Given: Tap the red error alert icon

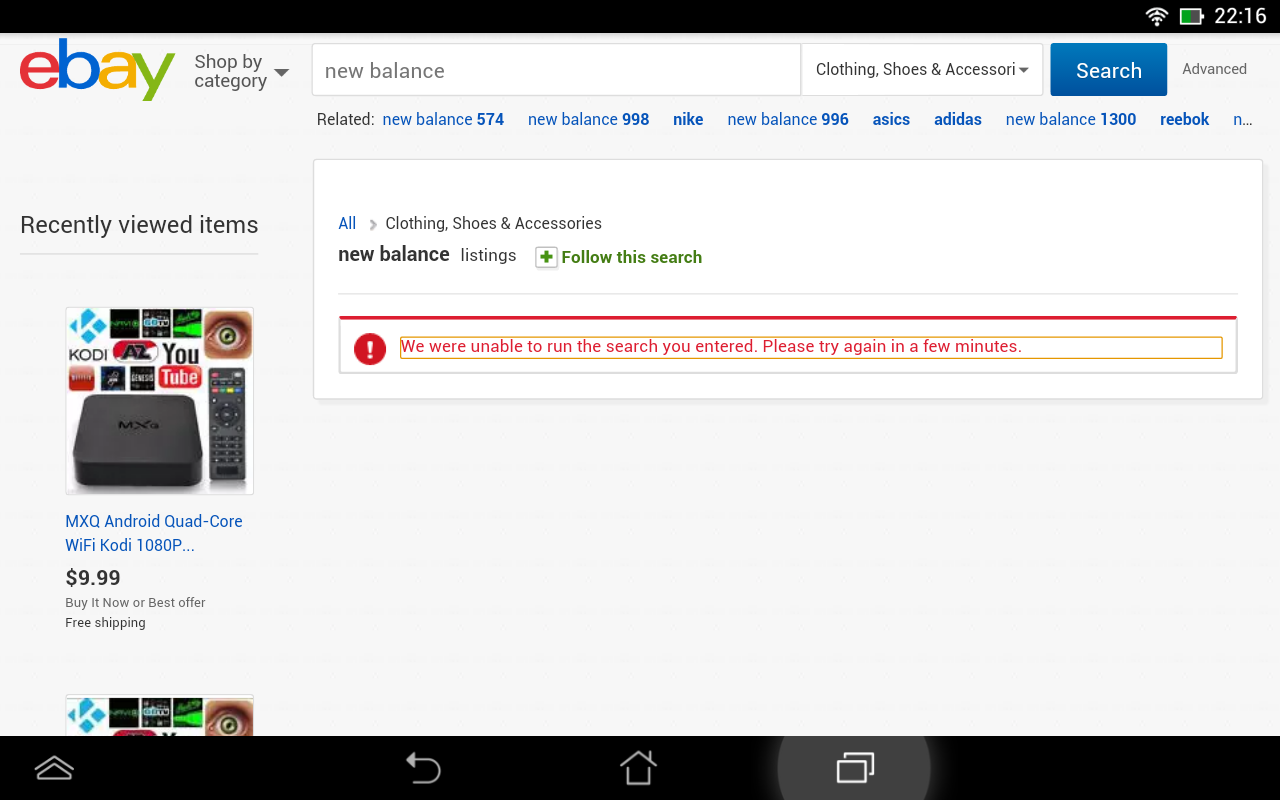Looking at the screenshot, I should click(370, 348).
